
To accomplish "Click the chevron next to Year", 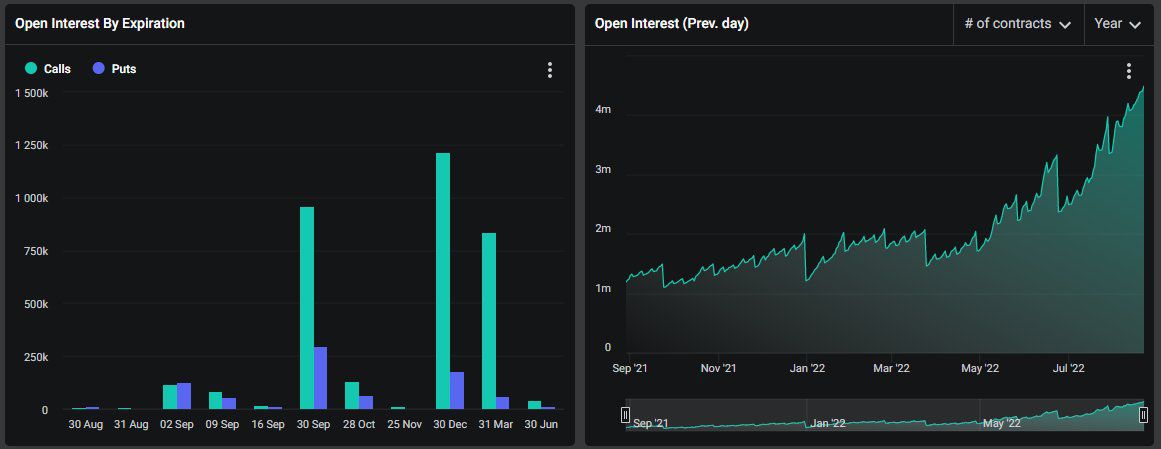I will coord(1135,25).
